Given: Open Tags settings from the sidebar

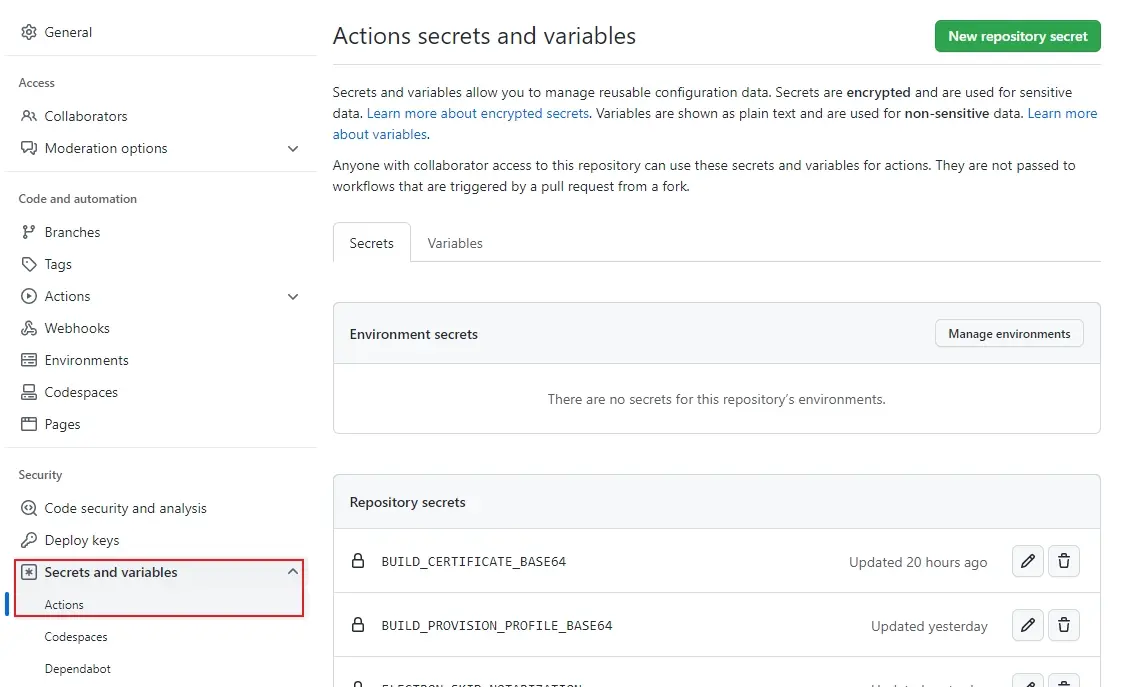Looking at the screenshot, I should coord(30,264).
